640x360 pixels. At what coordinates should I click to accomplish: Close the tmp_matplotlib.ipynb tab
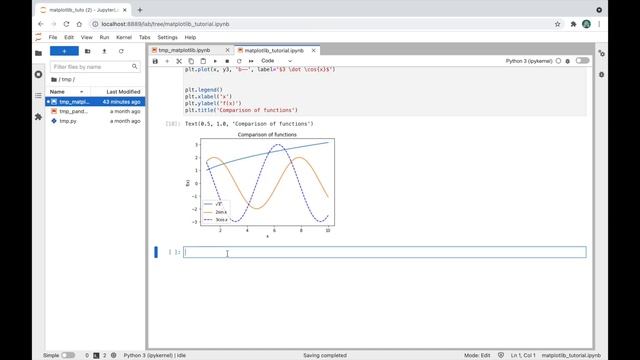pos(228,50)
